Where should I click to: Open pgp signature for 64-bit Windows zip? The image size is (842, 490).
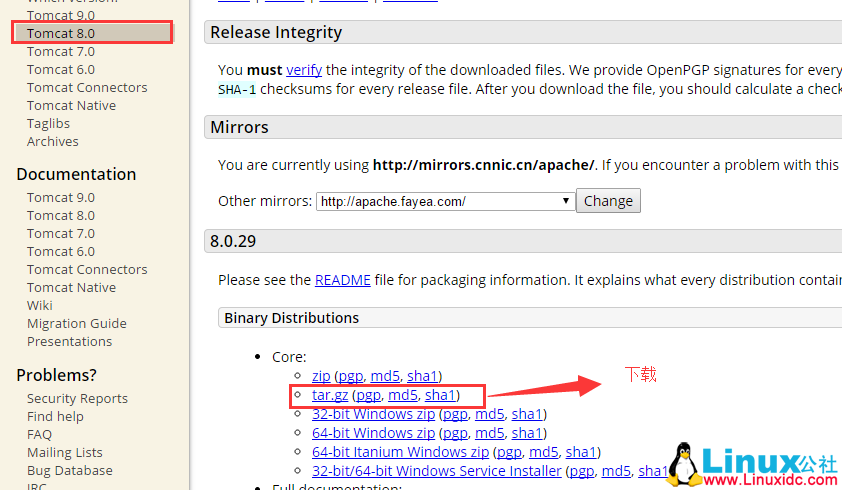(x=455, y=433)
